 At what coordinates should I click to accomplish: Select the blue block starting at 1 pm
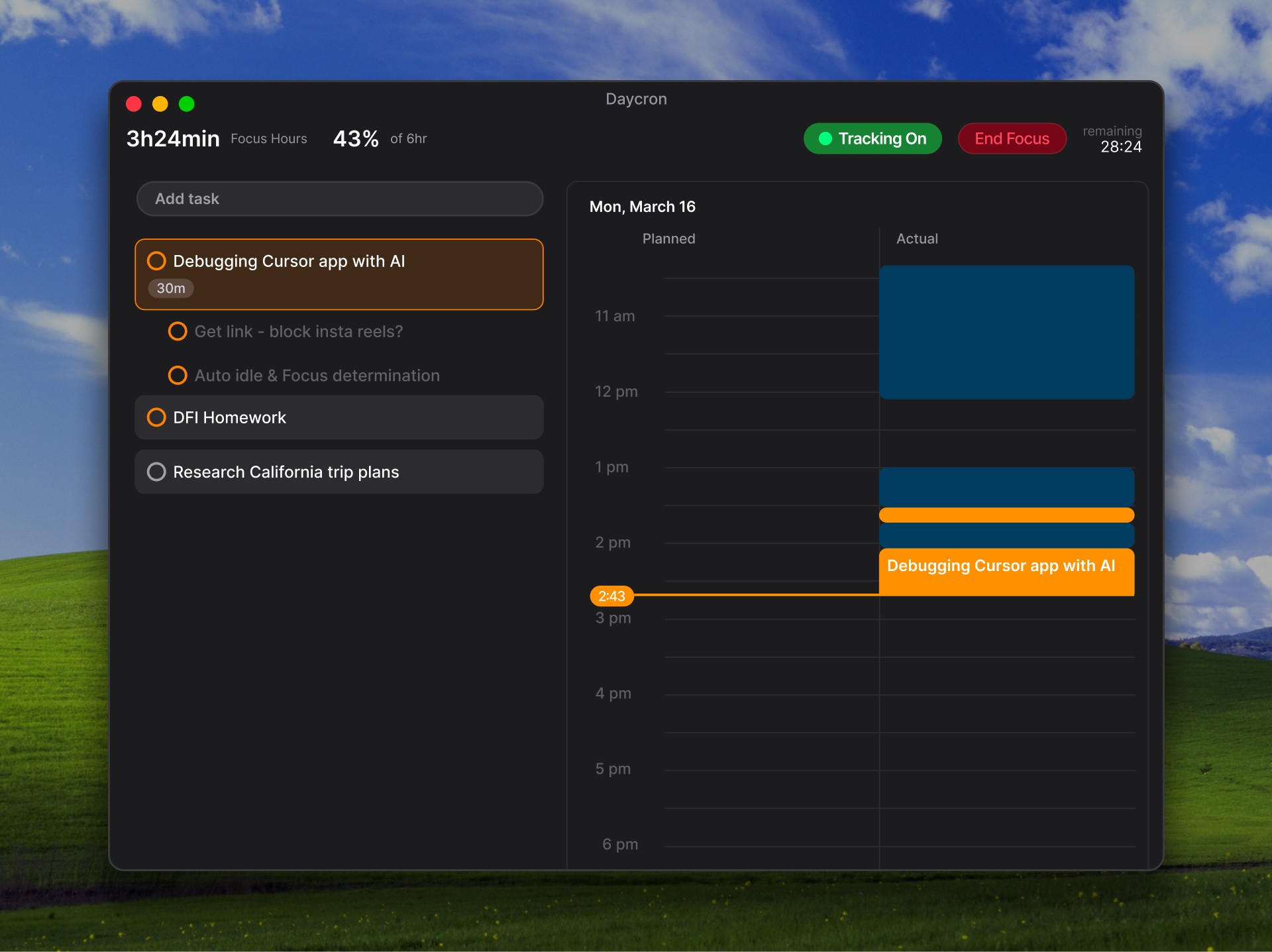coord(1006,486)
